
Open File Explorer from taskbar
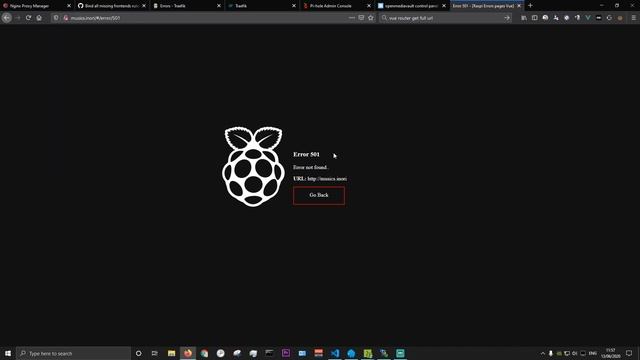tap(171, 353)
